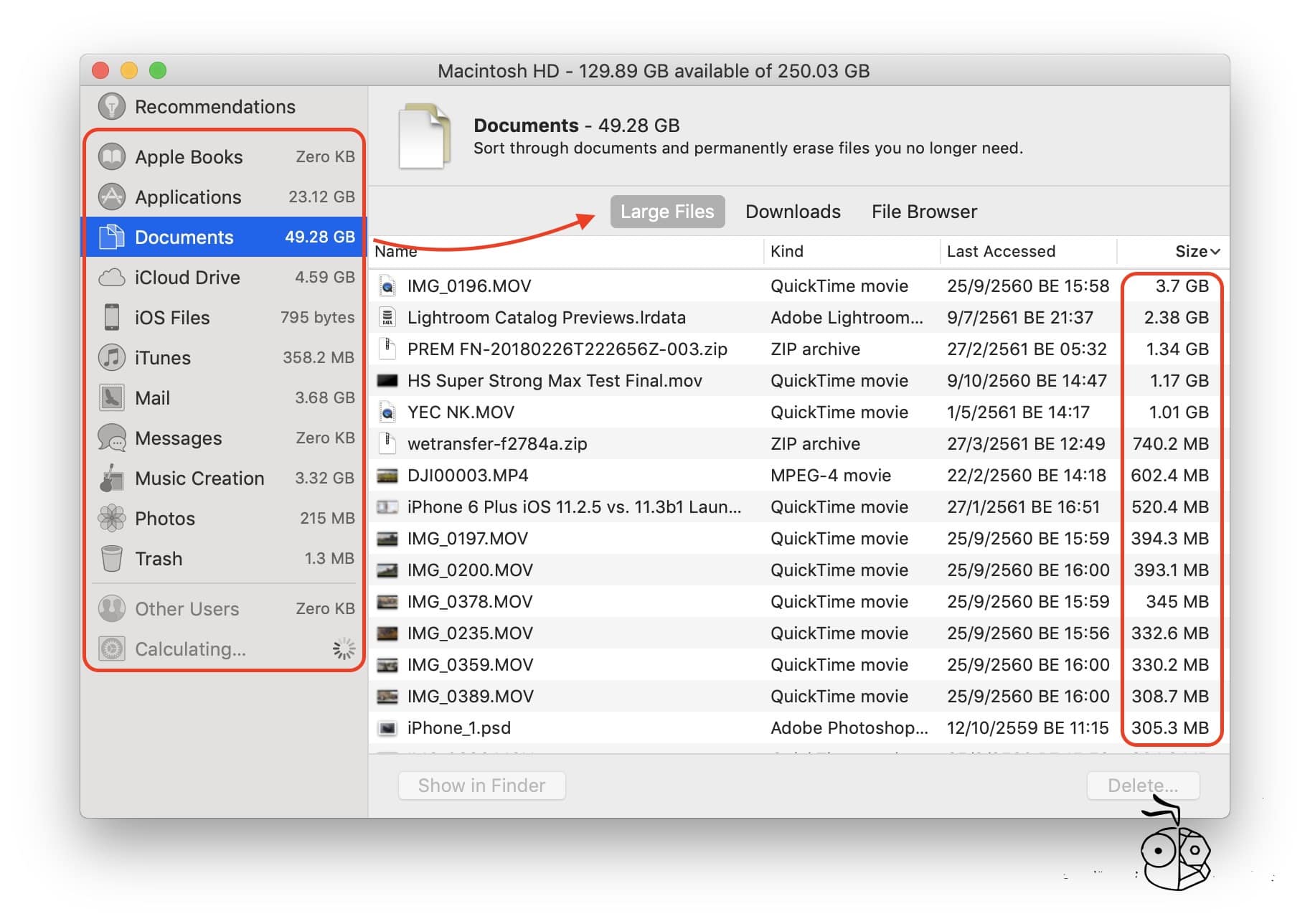Select the Large Files view
Screen dimensions: 1310x924
(x=667, y=211)
